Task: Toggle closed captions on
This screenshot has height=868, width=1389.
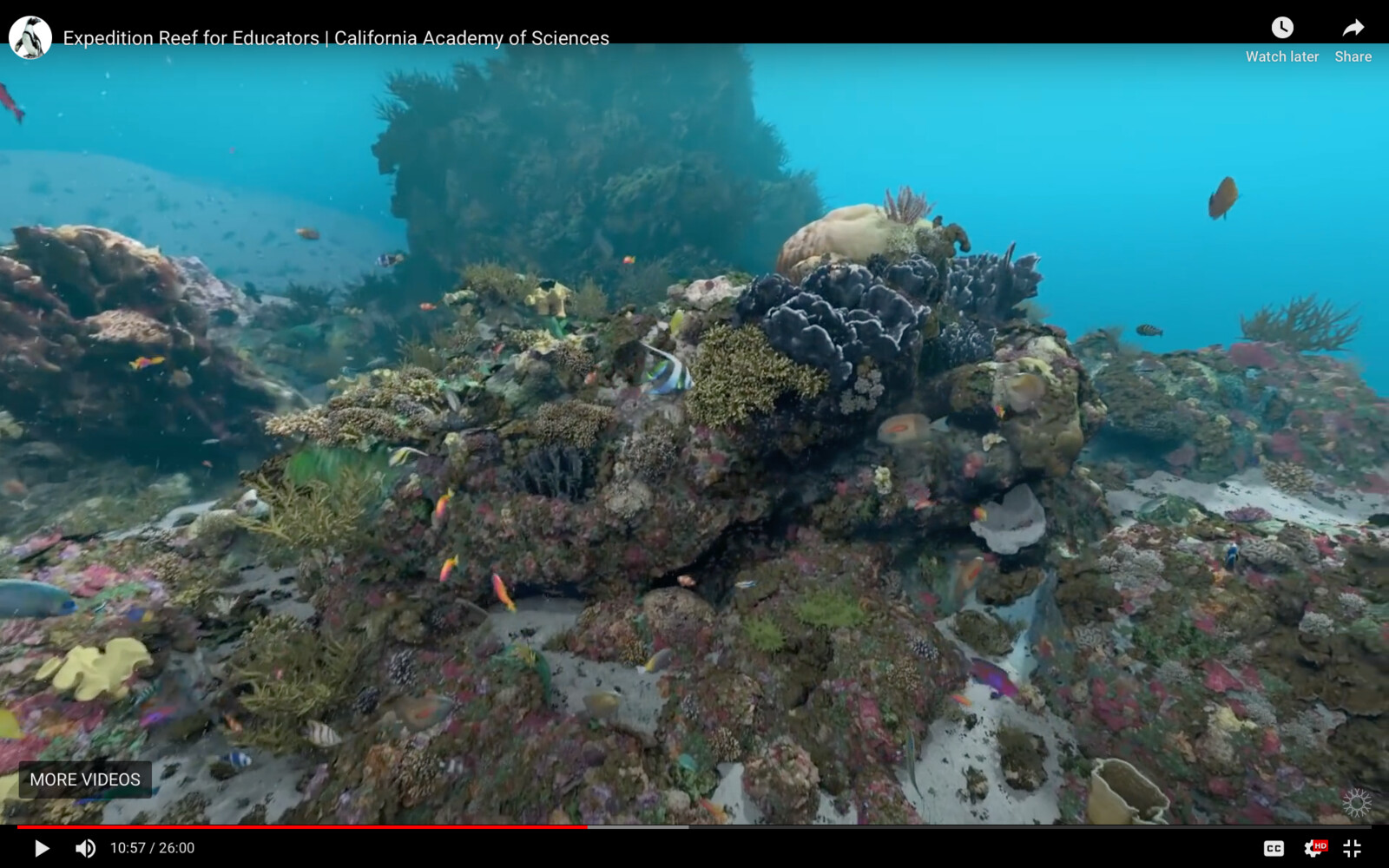Action: click(1274, 848)
